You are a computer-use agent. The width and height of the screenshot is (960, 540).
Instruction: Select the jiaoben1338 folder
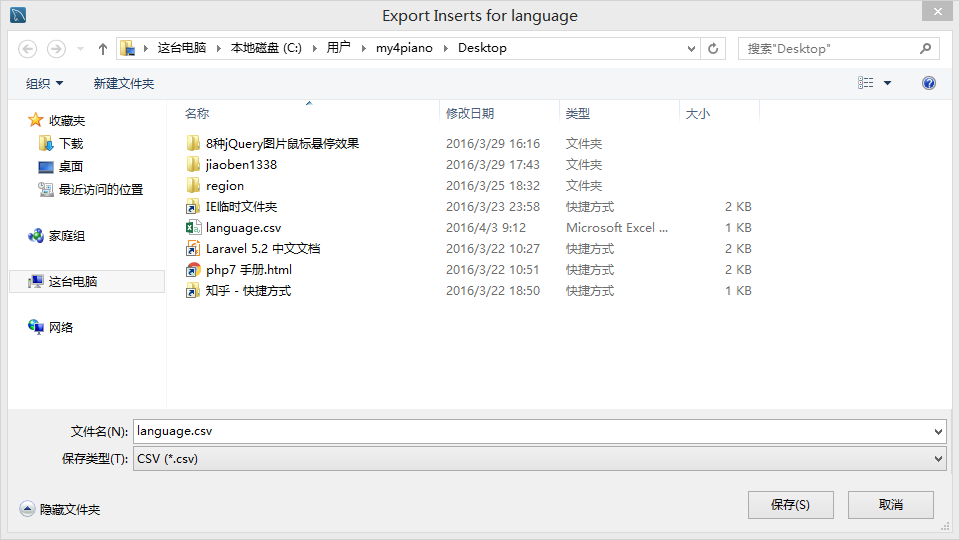click(241, 165)
